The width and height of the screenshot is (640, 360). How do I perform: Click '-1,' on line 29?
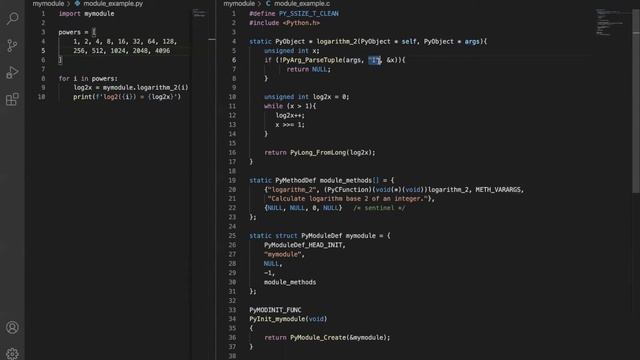point(269,273)
